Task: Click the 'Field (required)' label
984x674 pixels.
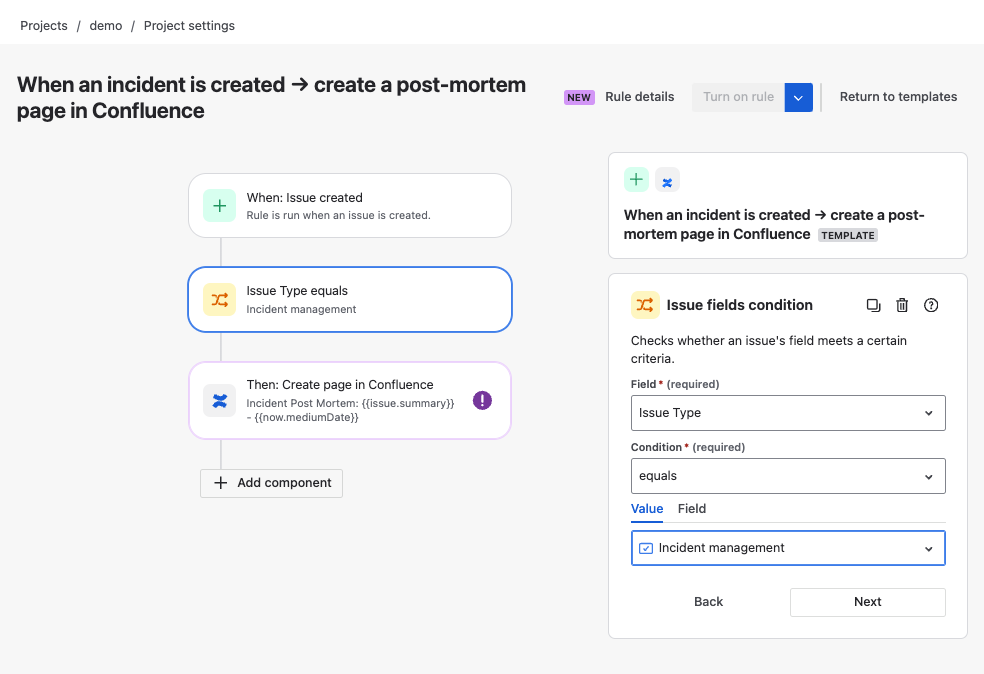Action: point(675,384)
